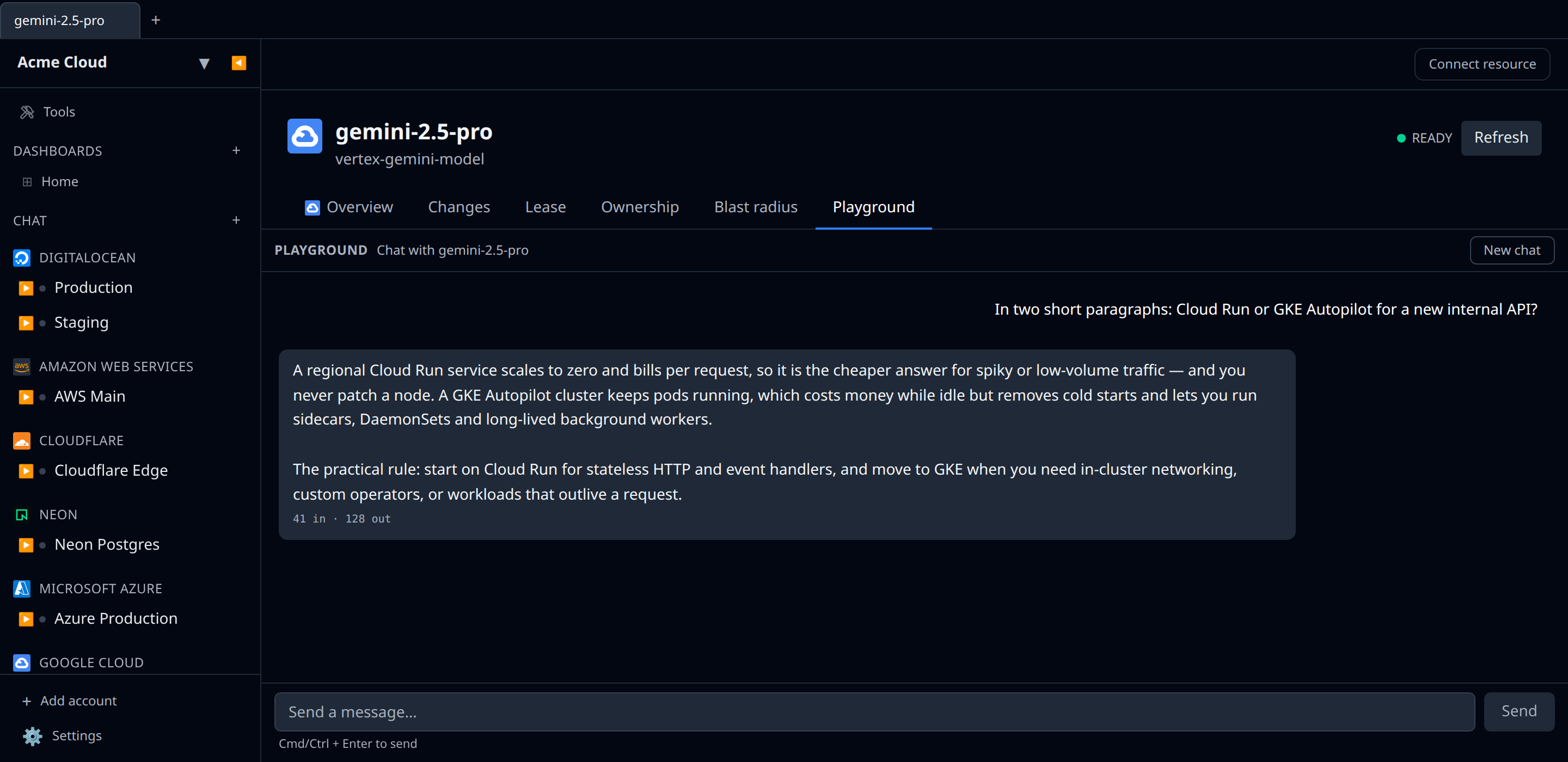This screenshot has width=1568, height=762.
Task: Select AWS Main in the sidebar
Action: tap(89, 396)
